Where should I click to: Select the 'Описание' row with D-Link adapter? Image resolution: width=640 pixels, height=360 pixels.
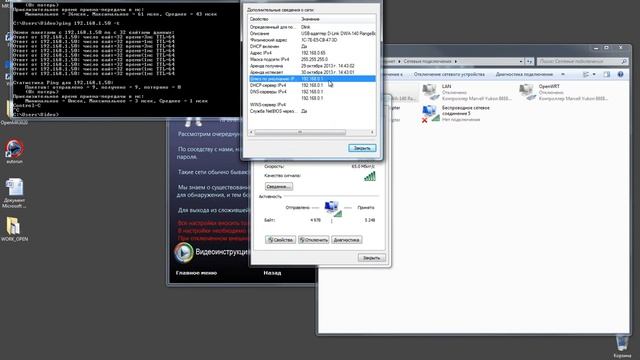312,33
